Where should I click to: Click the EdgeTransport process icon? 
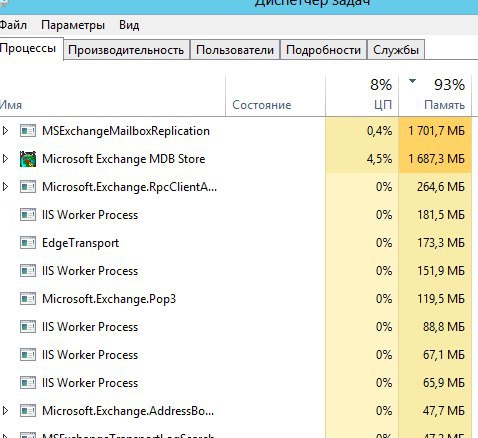(x=28, y=243)
